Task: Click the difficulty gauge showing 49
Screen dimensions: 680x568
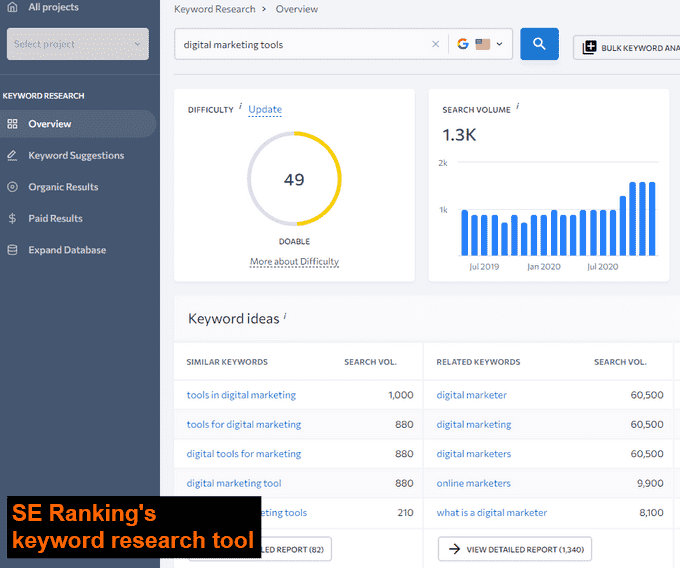Action: [x=294, y=179]
